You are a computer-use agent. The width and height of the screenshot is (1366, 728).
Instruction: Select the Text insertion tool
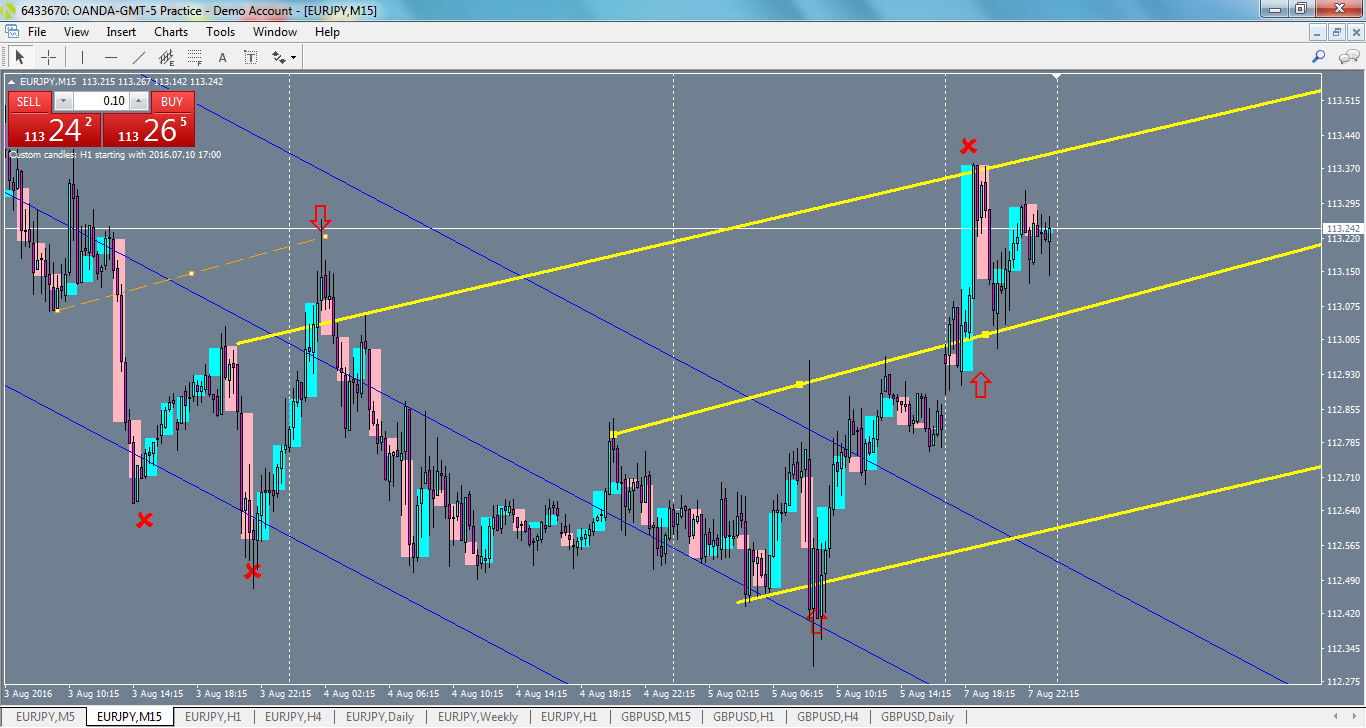tap(222, 57)
